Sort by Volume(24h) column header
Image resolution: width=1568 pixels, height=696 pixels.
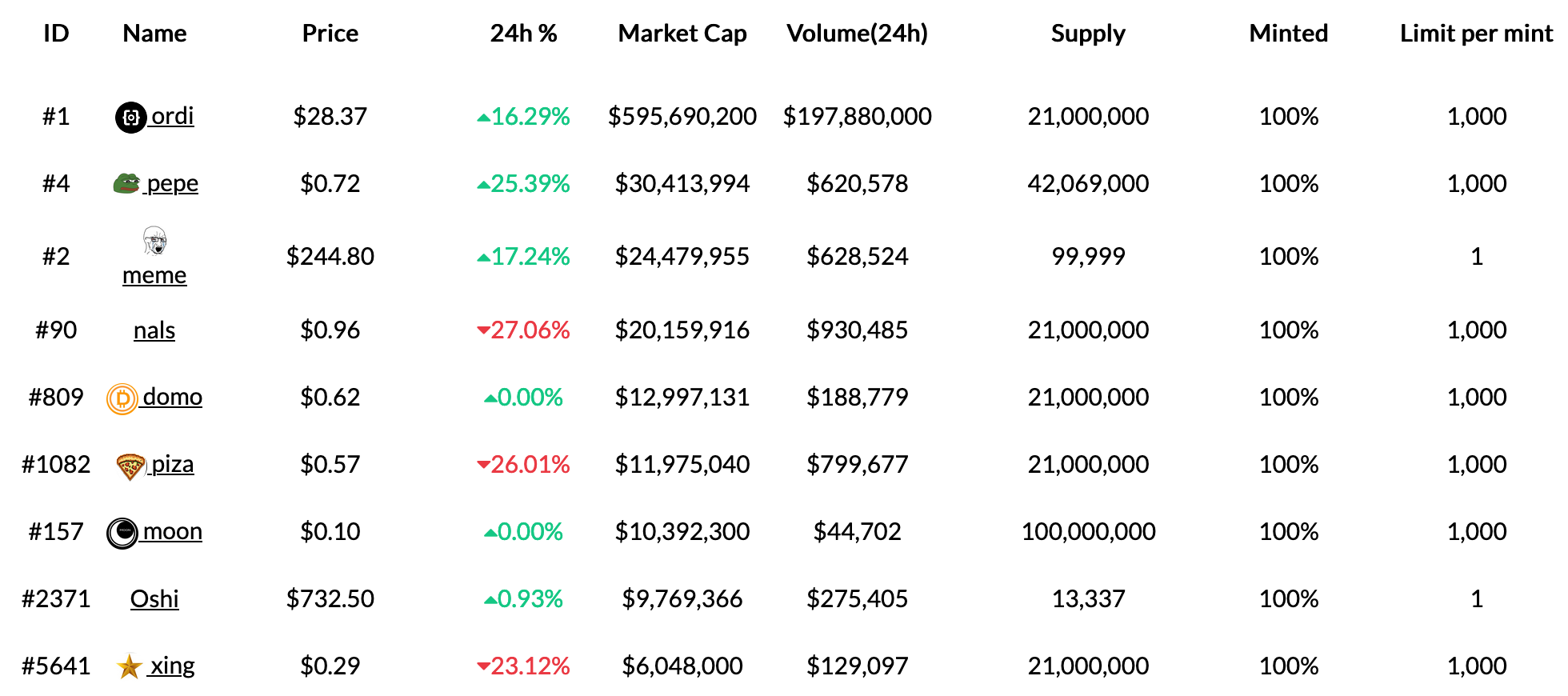coord(857,34)
